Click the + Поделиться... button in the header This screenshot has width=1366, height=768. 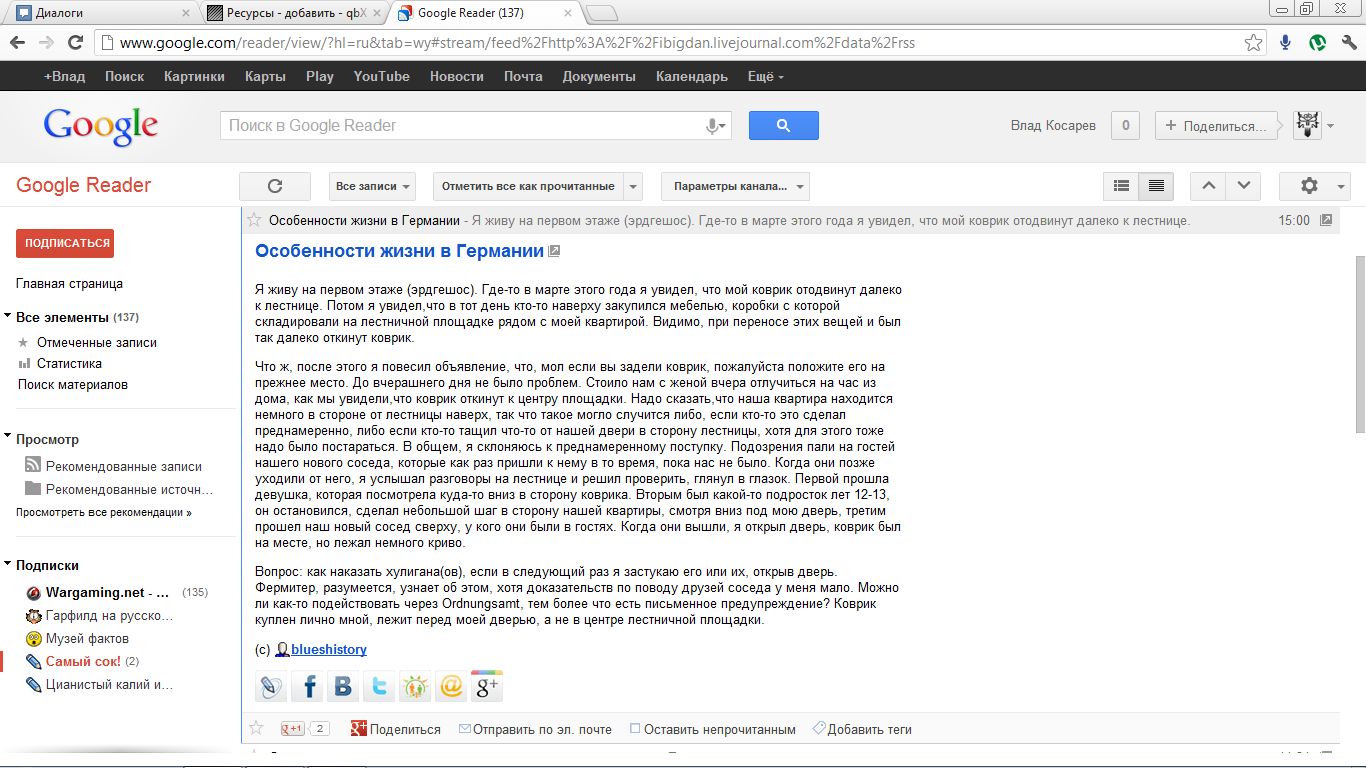point(1216,125)
